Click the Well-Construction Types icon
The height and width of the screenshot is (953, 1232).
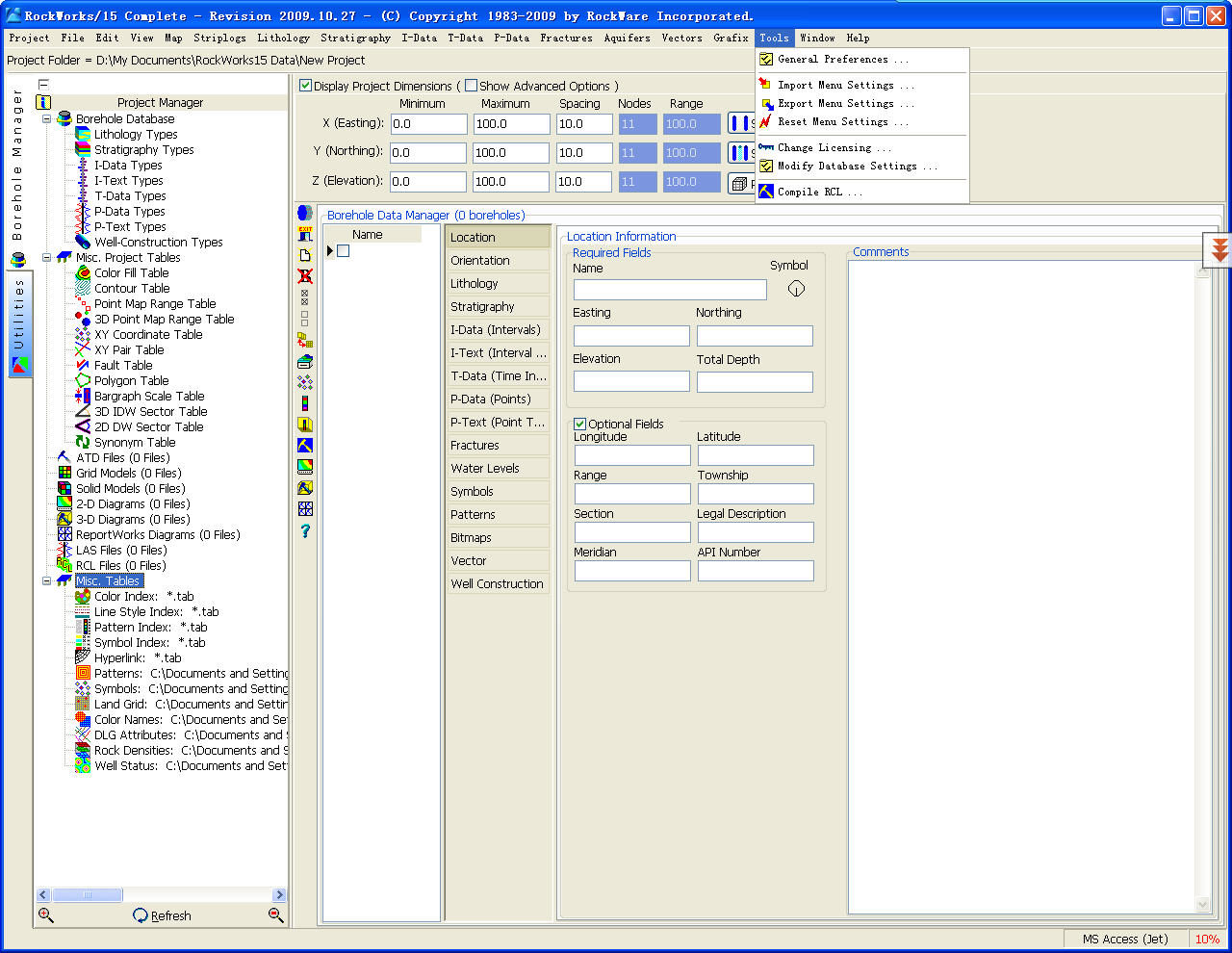[83, 242]
